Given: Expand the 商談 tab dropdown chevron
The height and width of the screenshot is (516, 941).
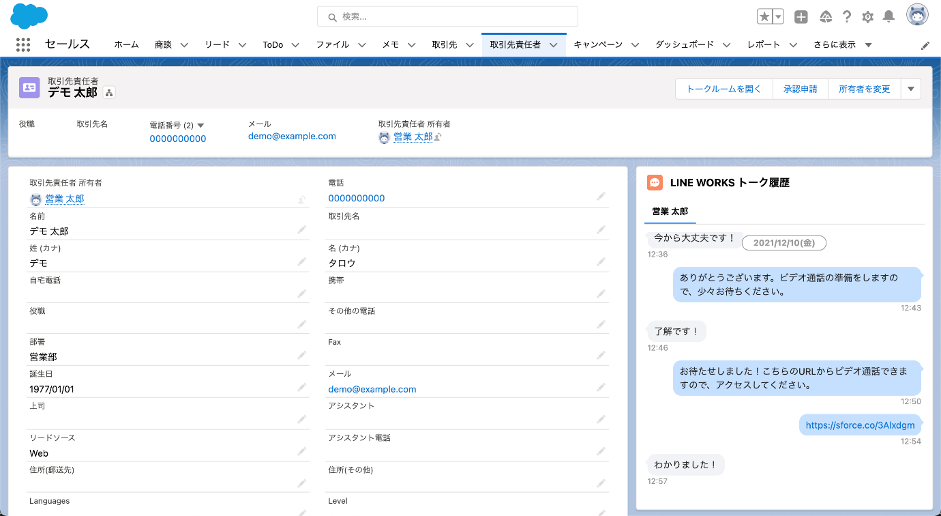Looking at the screenshot, I should 189,45.
